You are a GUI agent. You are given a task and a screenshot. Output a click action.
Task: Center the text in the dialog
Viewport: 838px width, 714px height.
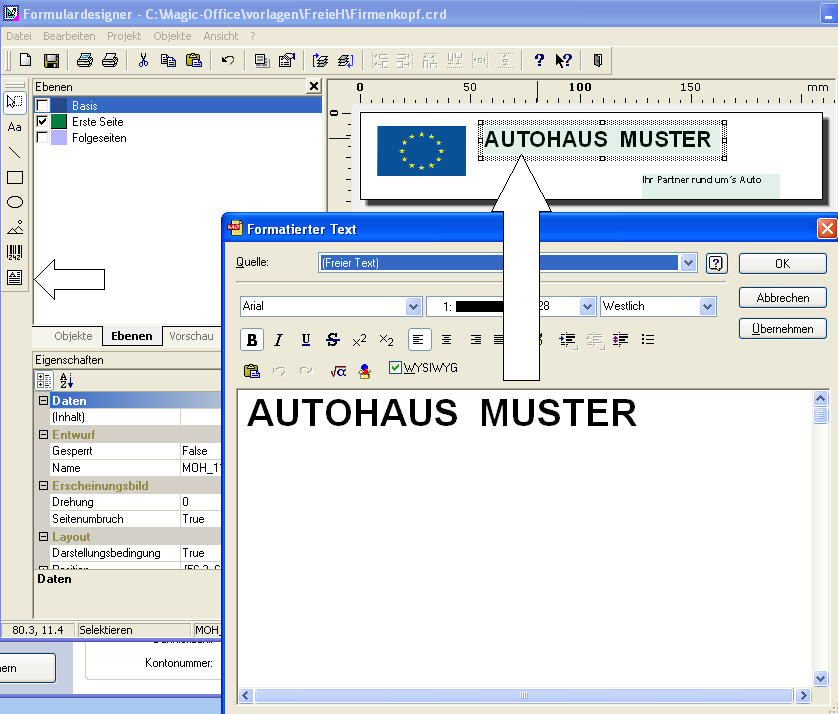[446, 340]
